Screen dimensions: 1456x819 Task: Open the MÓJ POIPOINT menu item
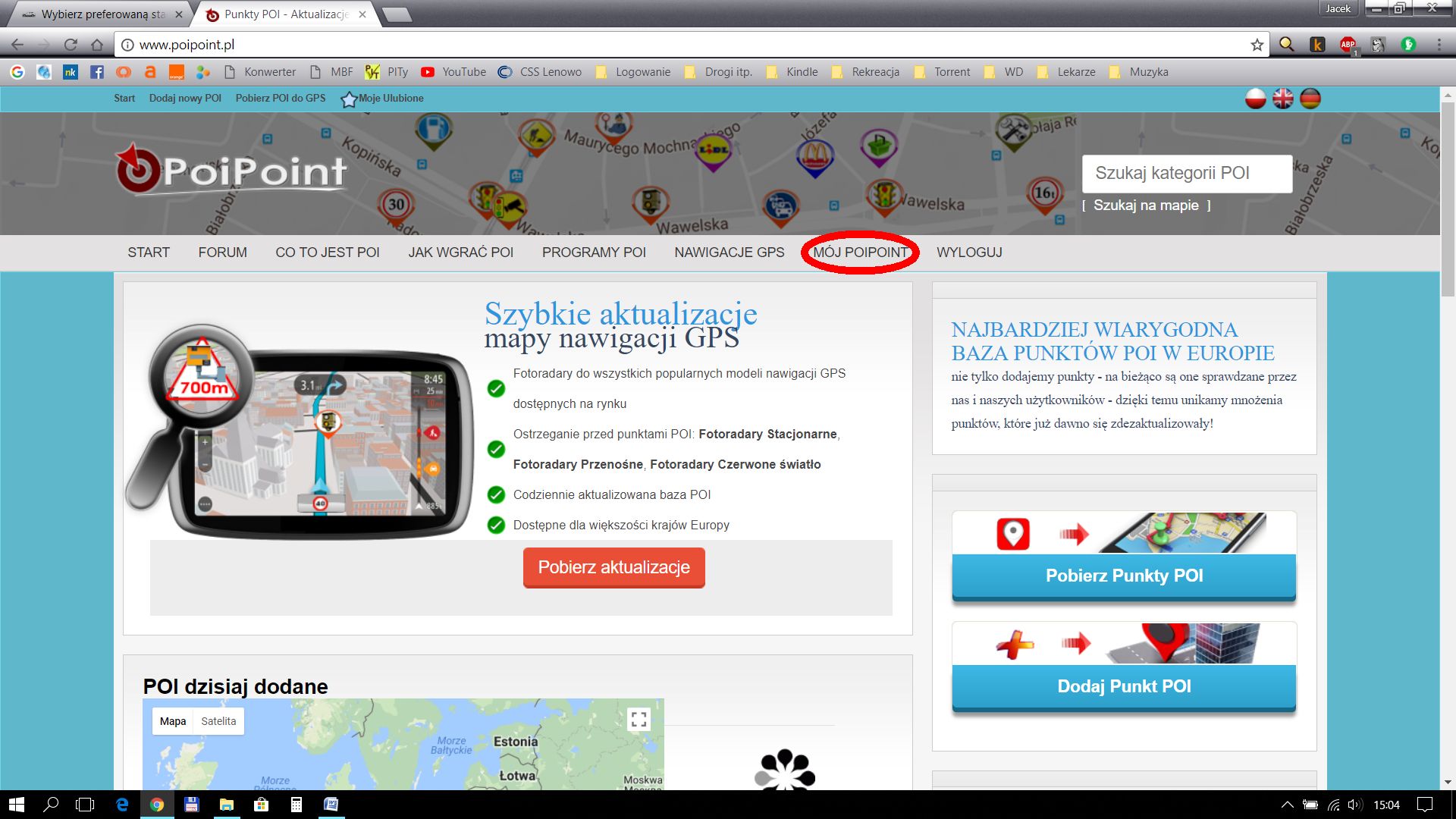[x=861, y=253]
